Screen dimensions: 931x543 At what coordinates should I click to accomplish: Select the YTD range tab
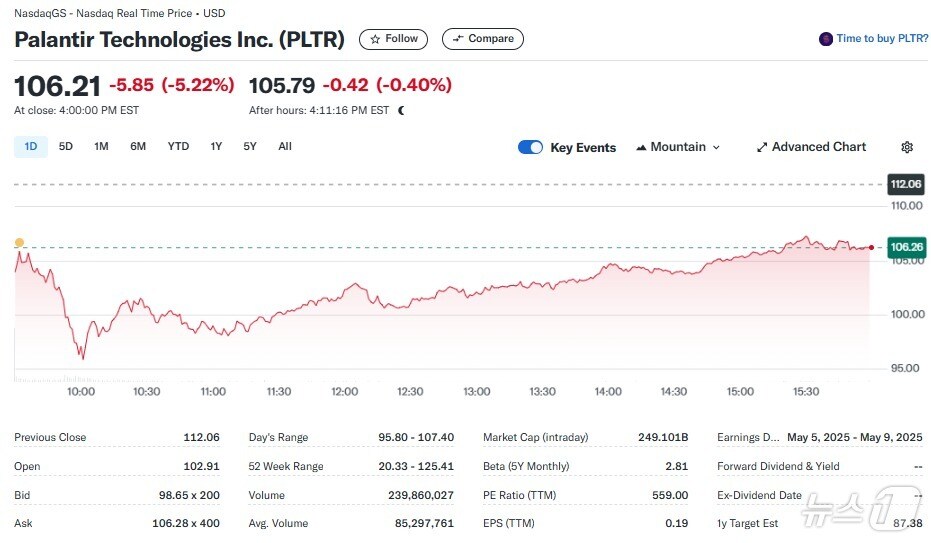click(178, 147)
